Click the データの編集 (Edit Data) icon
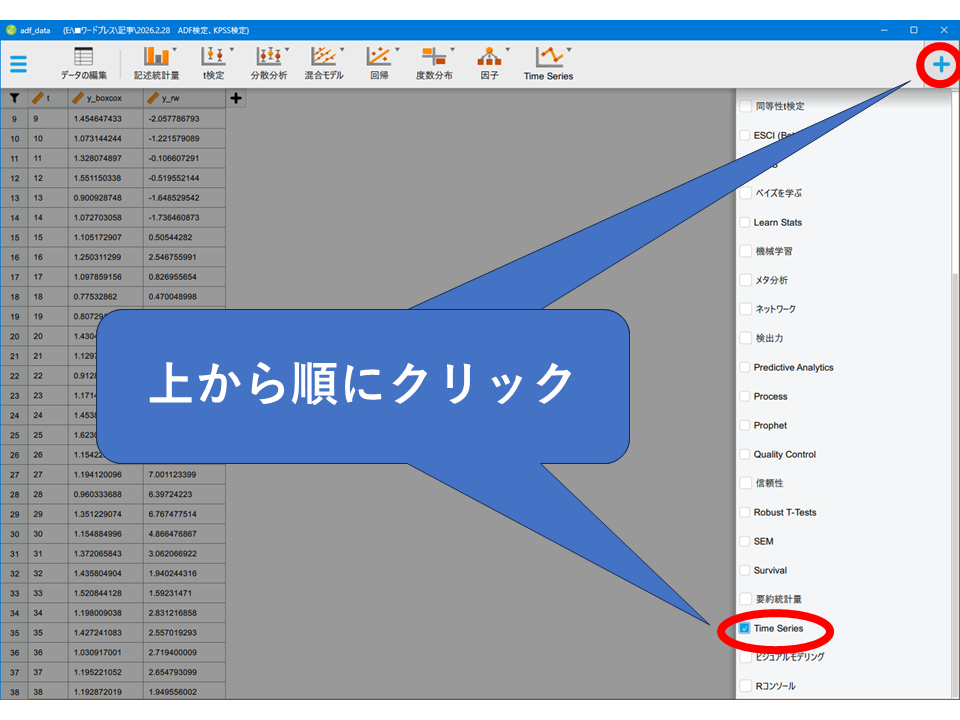This screenshot has height=720, width=960. (83, 63)
